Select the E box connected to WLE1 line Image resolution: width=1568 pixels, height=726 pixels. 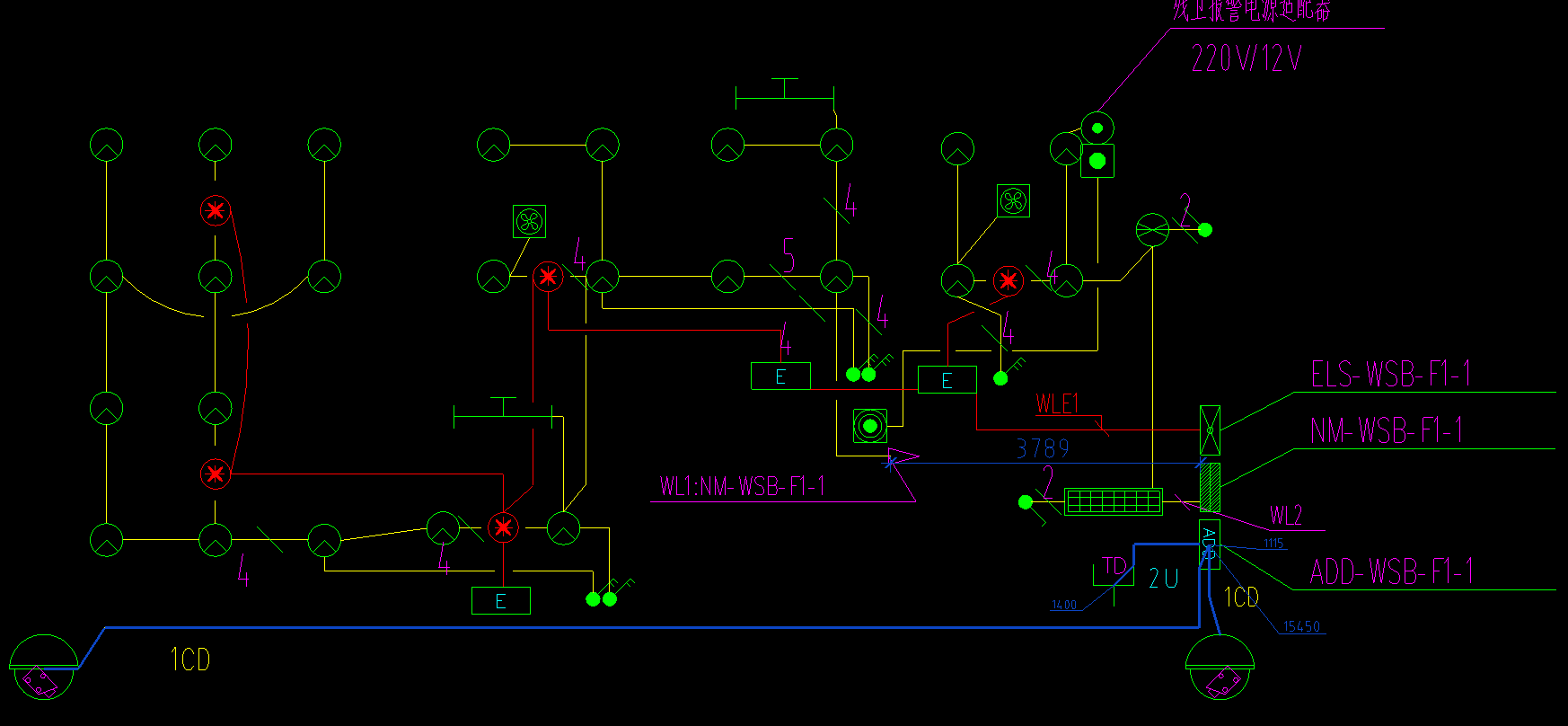click(x=947, y=380)
